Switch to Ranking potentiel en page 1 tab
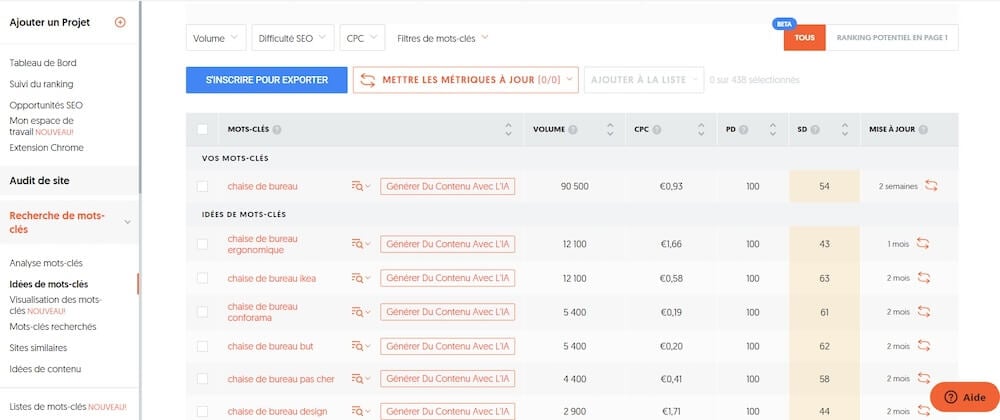The height and width of the screenshot is (420, 1000). (x=892, y=38)
